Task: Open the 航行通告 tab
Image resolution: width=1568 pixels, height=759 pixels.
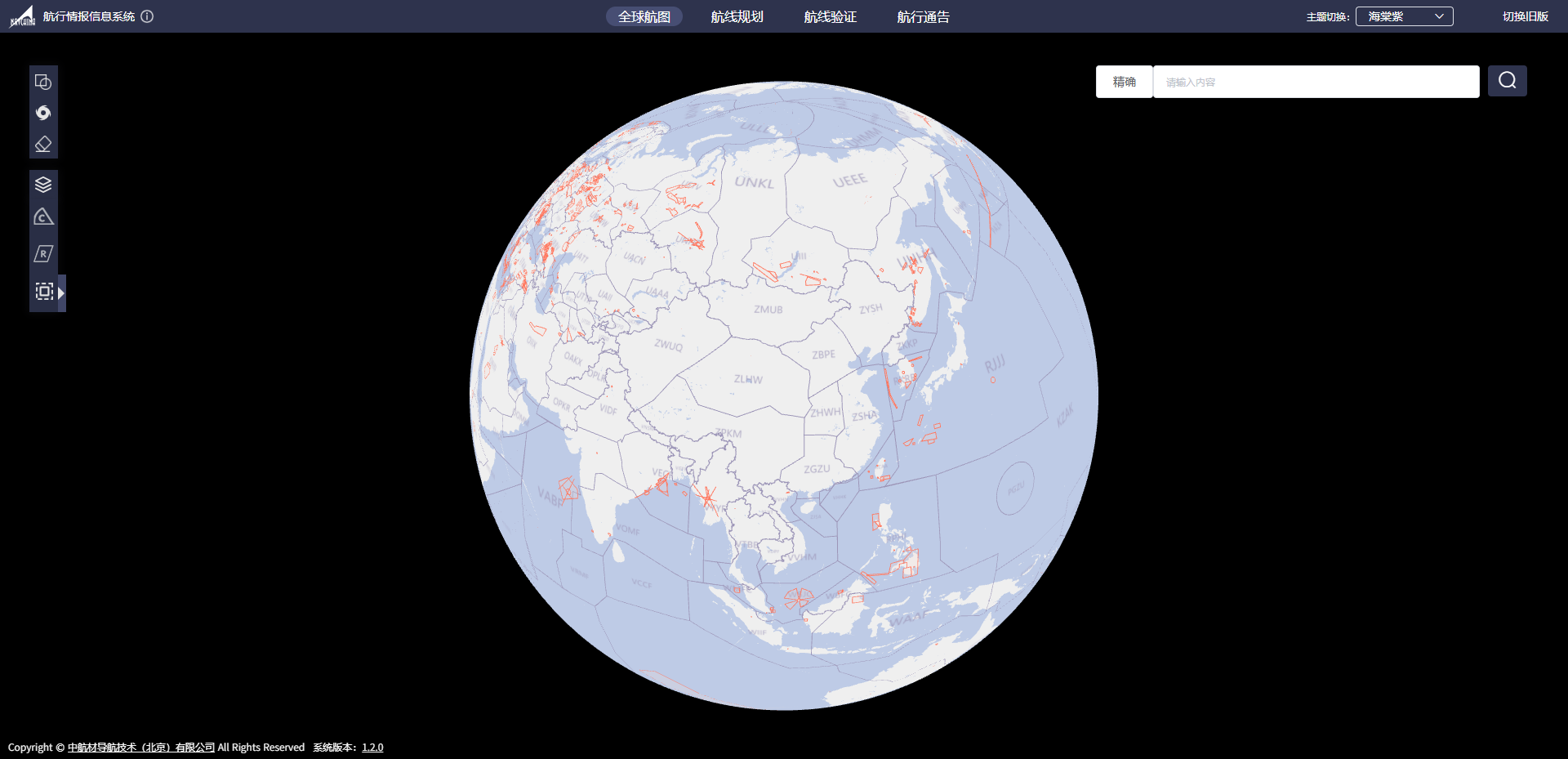Action: [x=923, y=17]
